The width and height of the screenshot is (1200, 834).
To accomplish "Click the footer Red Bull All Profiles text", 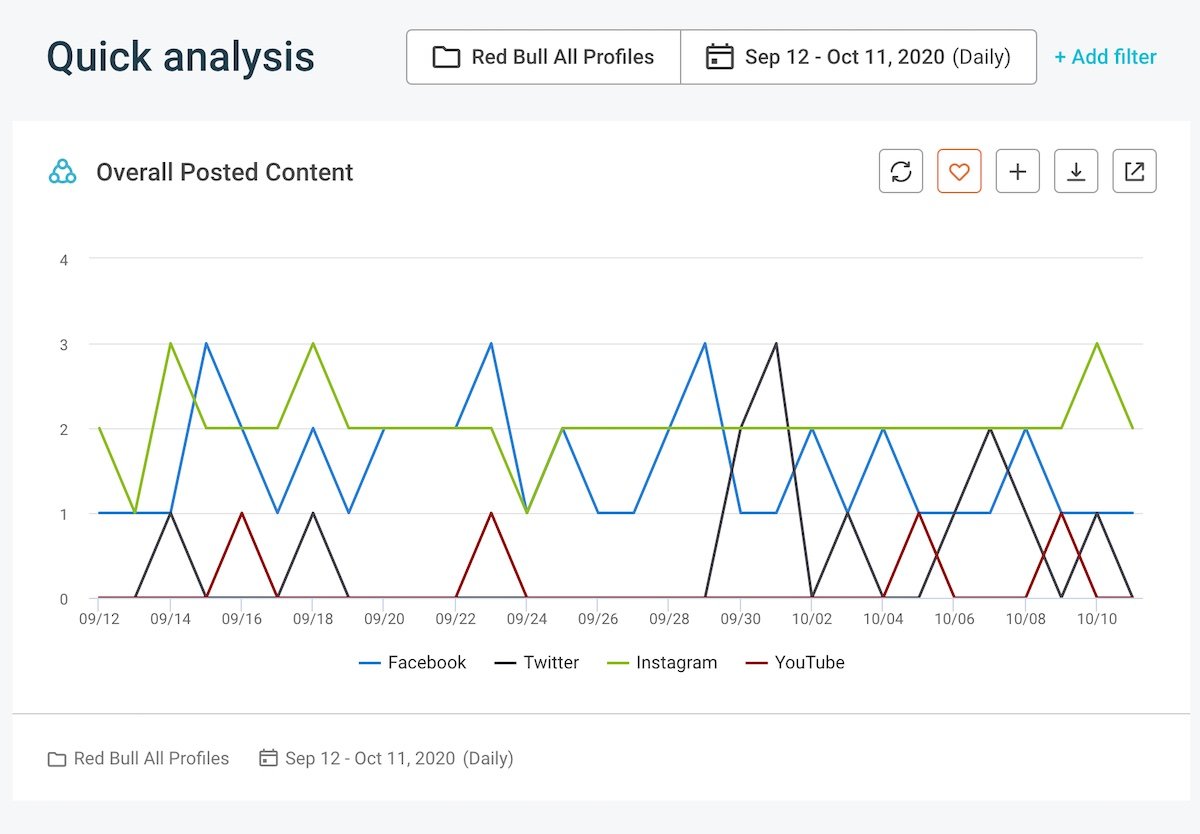I will (151, 758).
